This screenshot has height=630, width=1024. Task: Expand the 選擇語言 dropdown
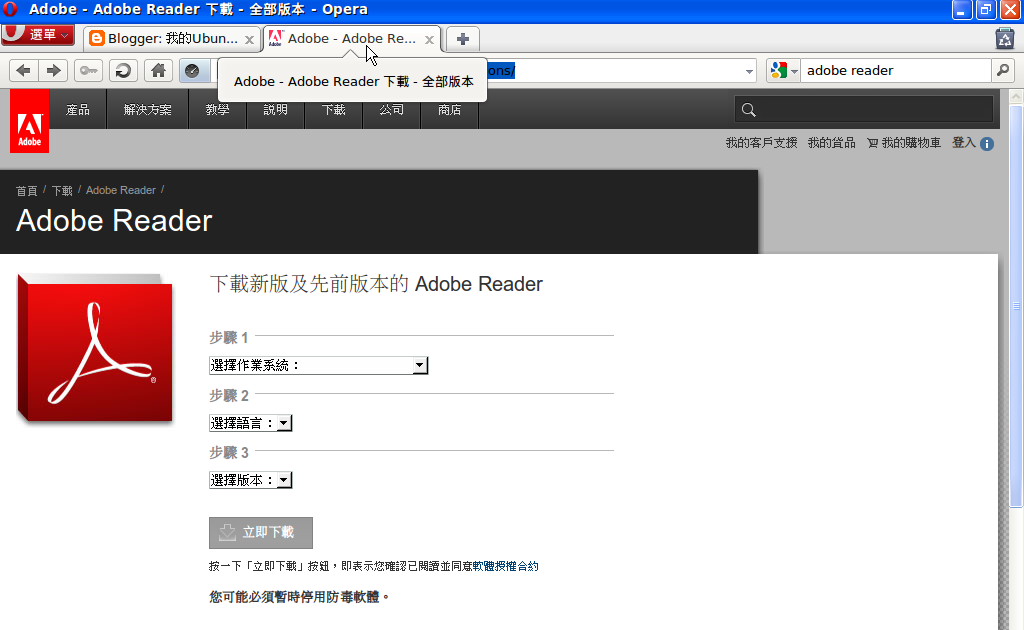(x=251, y=423)
